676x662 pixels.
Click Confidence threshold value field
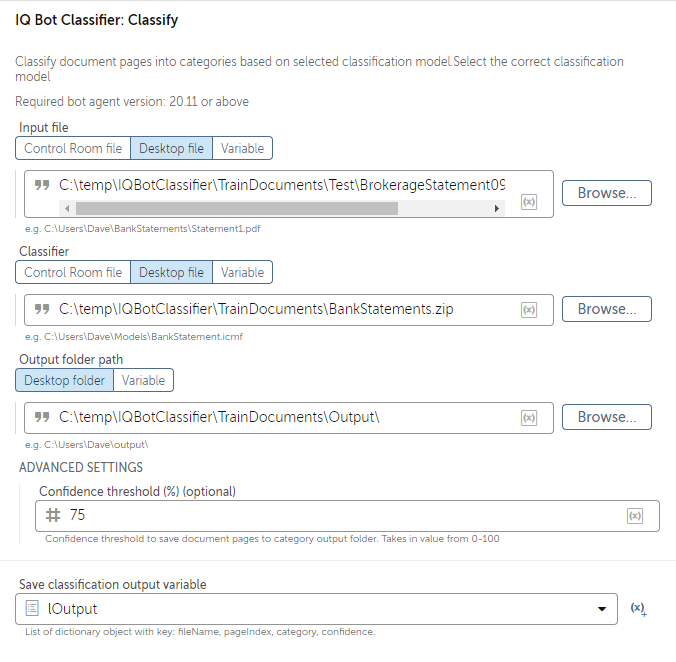(x=347, y=516)
